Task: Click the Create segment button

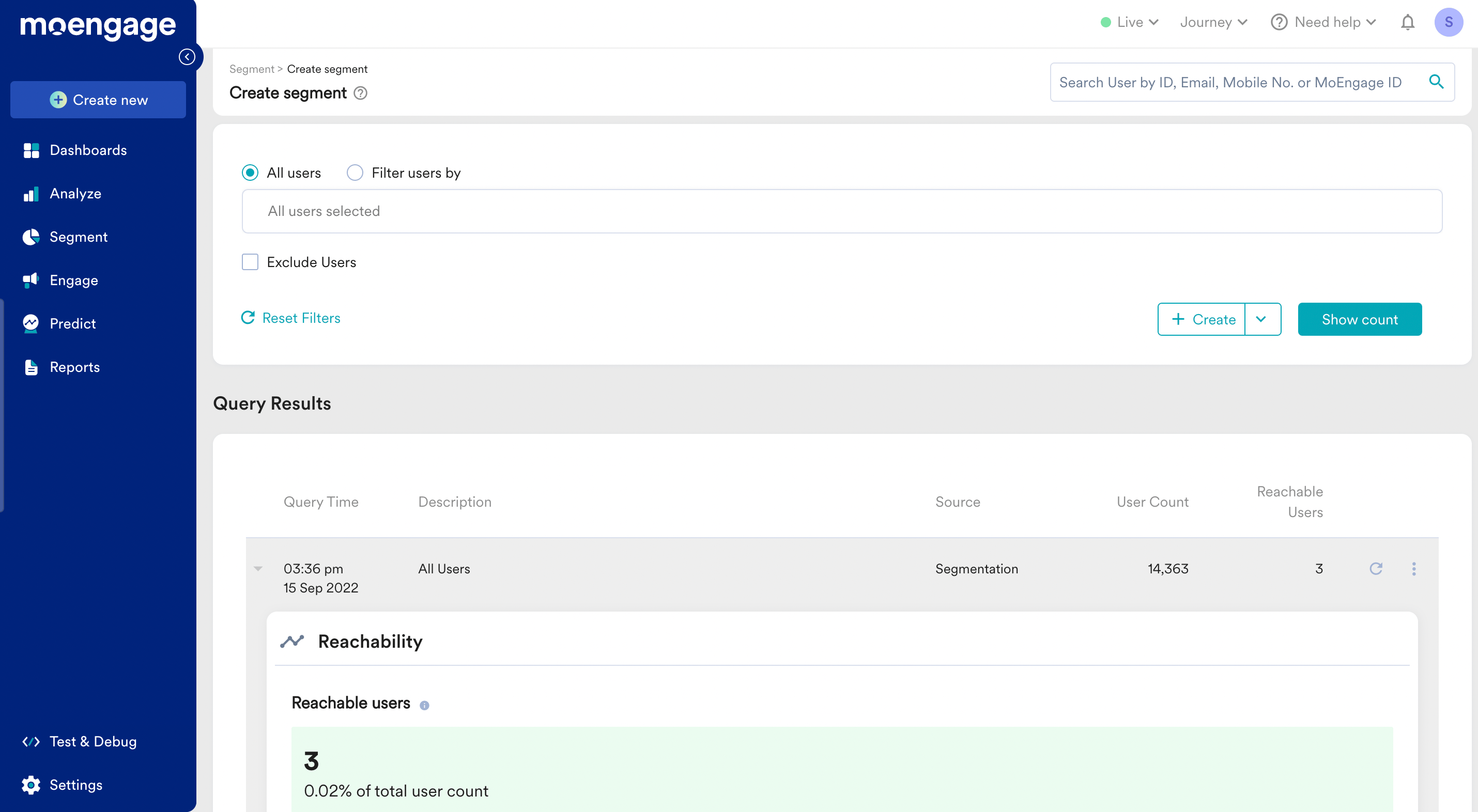Action: (x=1202, y=319)
